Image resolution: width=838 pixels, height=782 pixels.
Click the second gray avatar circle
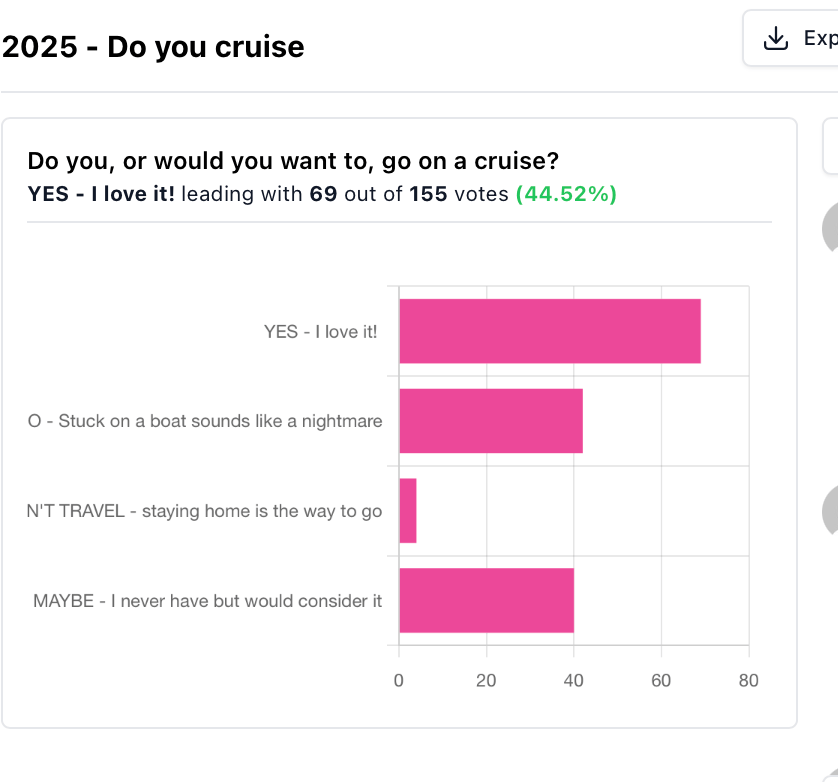click(x=830, y=512)
